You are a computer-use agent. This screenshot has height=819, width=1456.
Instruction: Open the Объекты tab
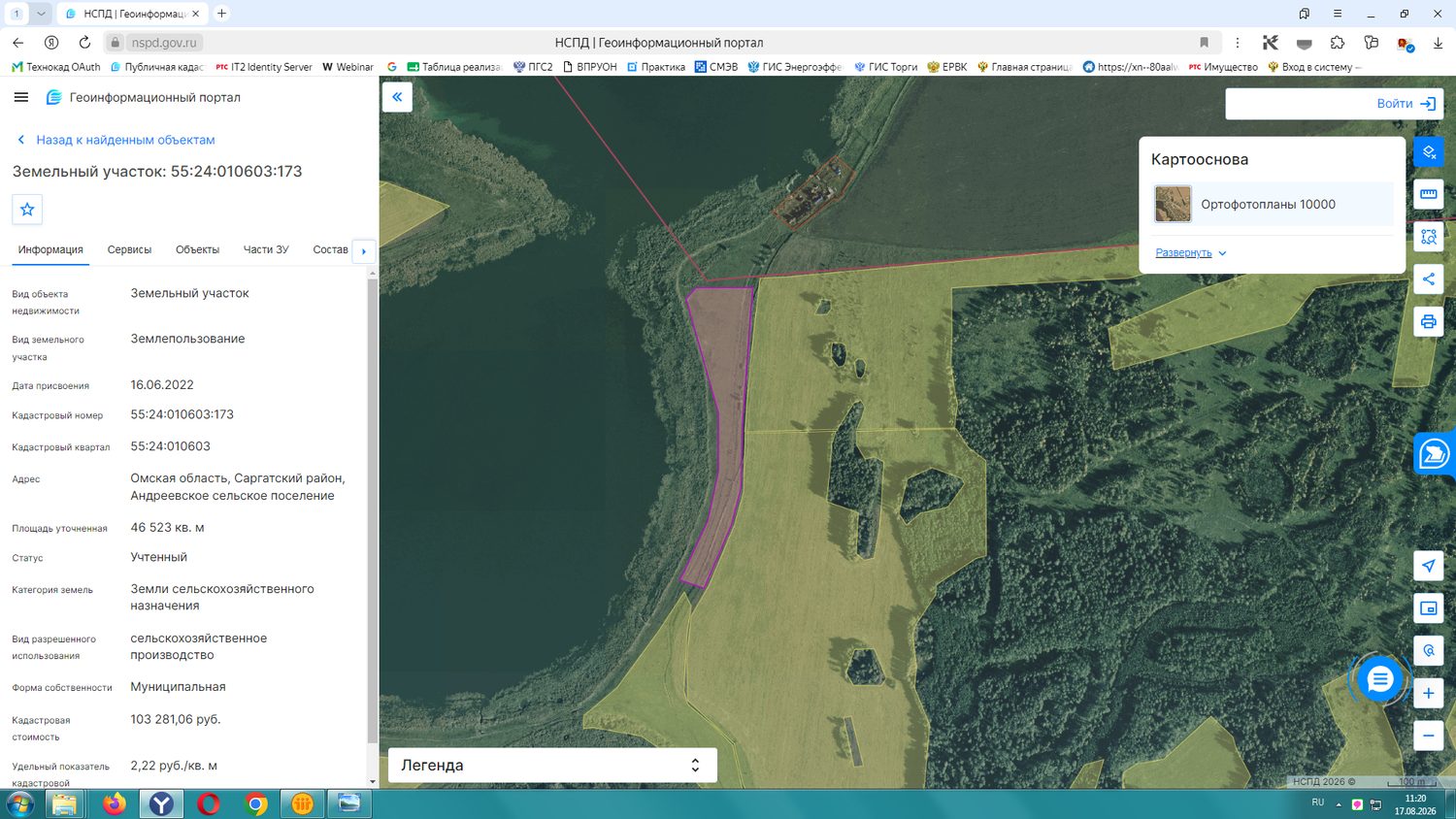point(197,249)
